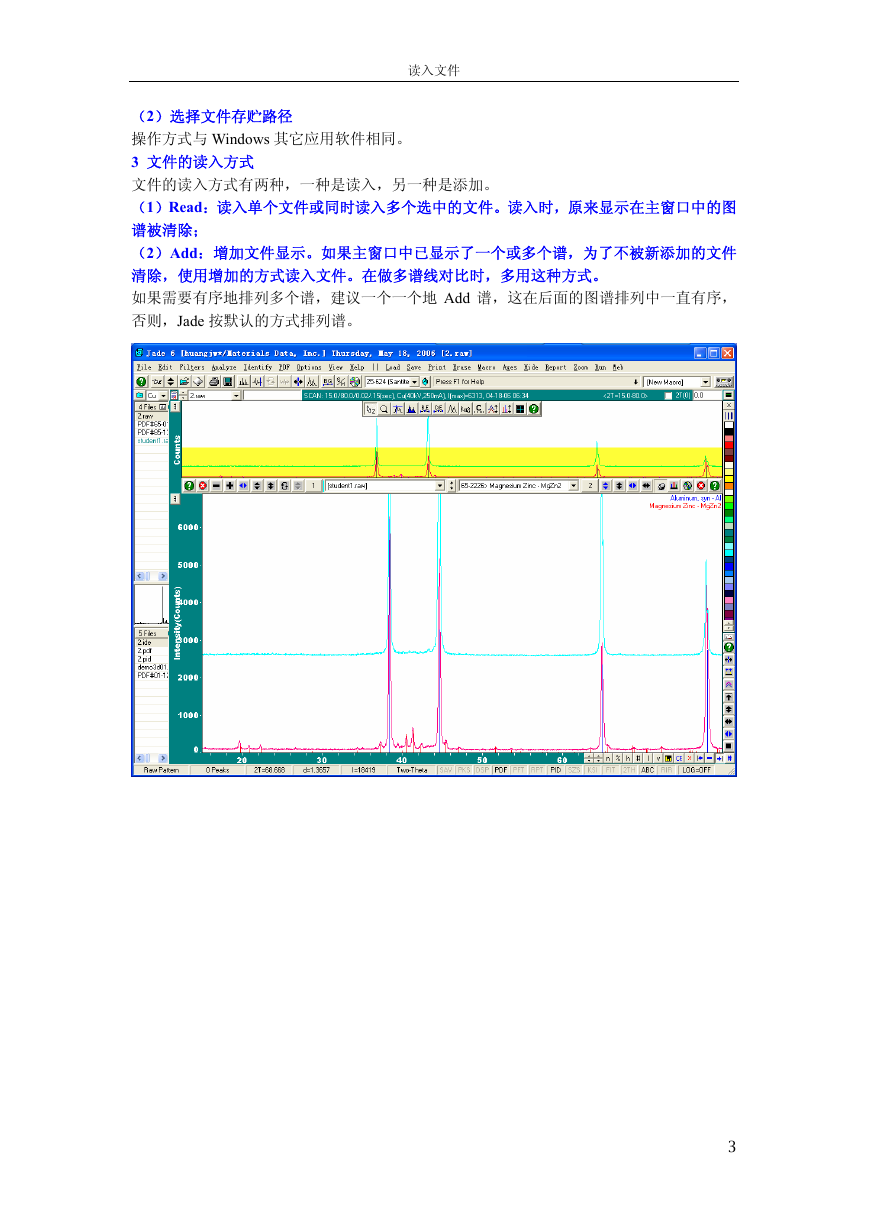869x1228 pixels.
Task: Pick the bright green color swatch in the palette
Action: click(x=729, y=506)
